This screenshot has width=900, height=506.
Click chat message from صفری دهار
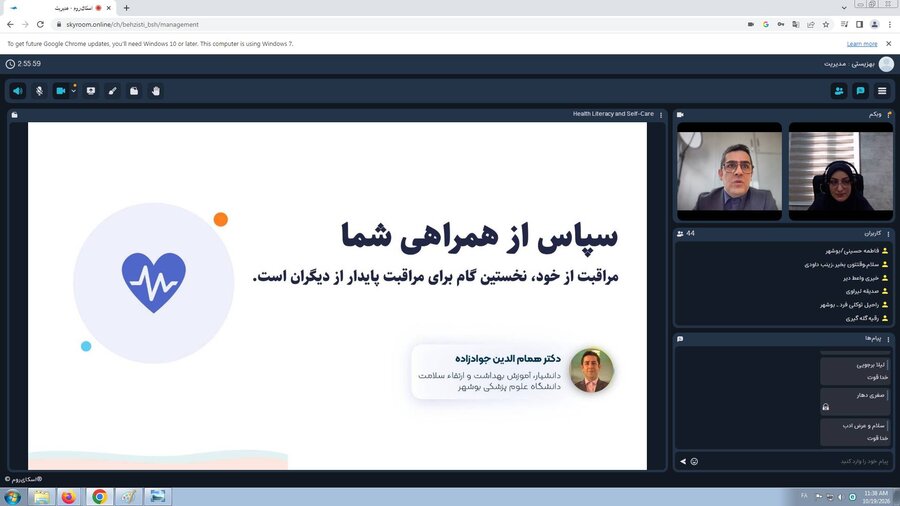tap(855, 401)
